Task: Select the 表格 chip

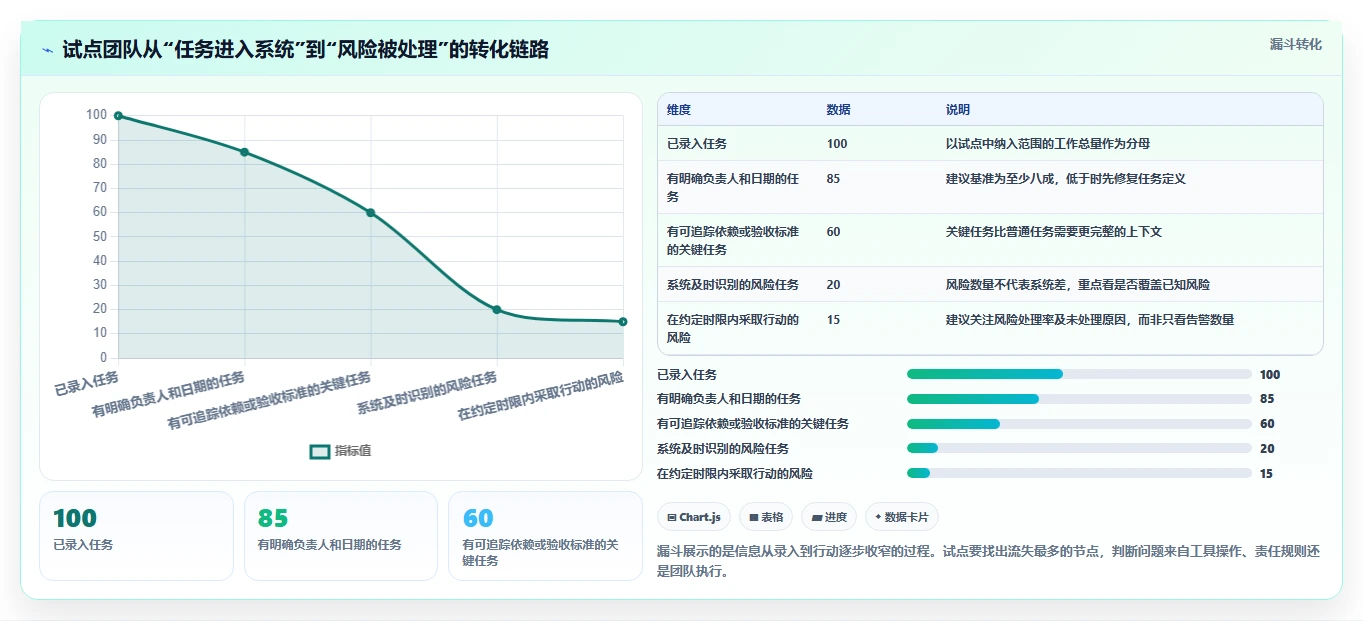Action: [766, 517]
